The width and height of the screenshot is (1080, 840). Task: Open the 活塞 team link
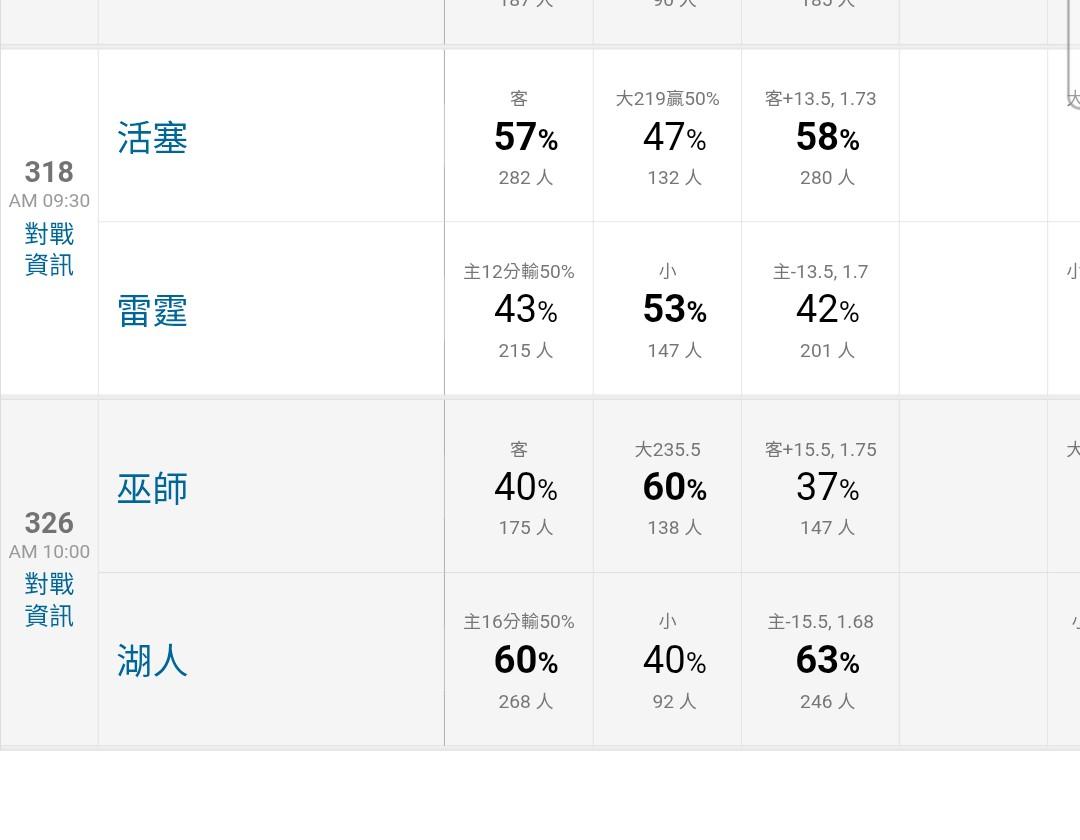pyautogui.click(x=153, y=138)
